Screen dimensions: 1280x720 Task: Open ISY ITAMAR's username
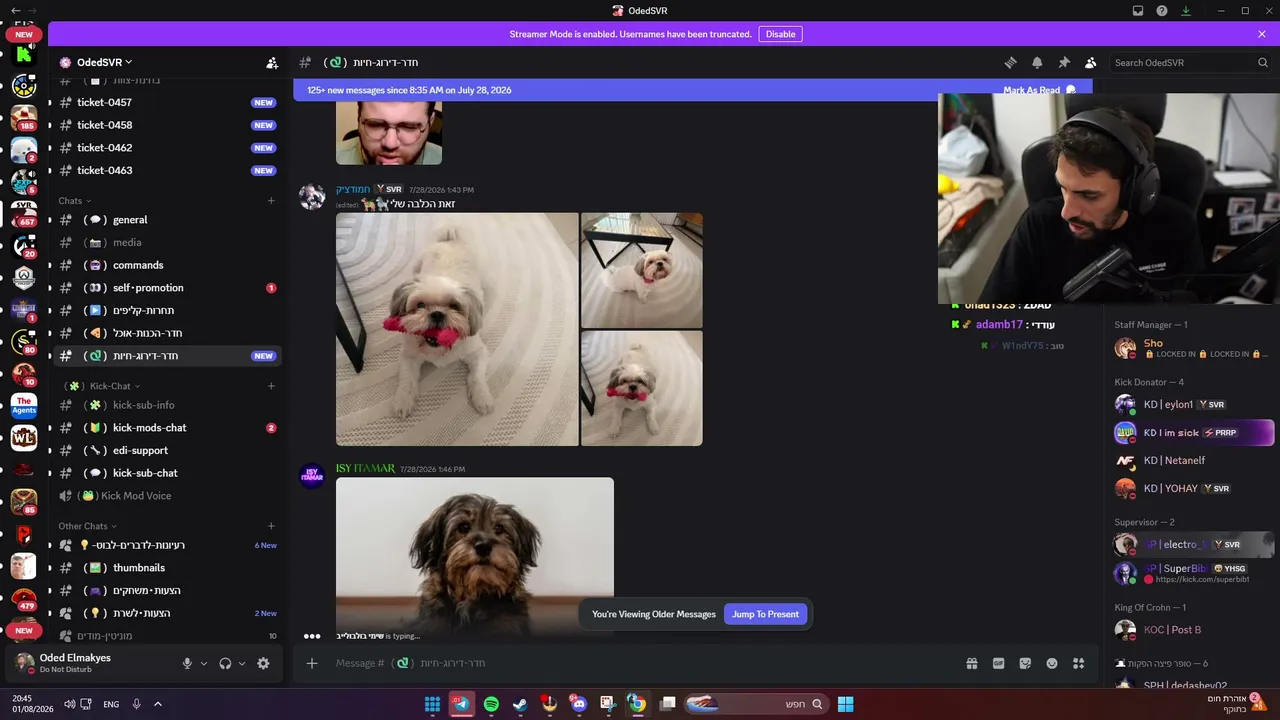click(x=365, y=468)
